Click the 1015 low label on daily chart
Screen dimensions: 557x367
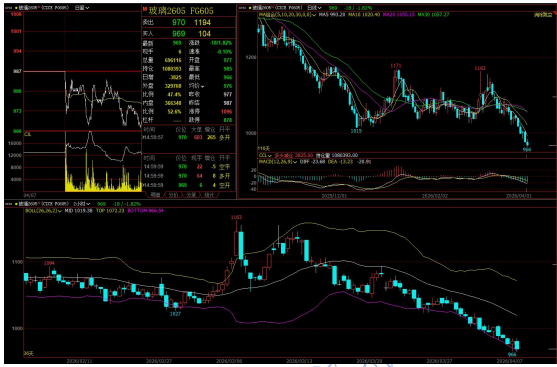tap(356, 131)
